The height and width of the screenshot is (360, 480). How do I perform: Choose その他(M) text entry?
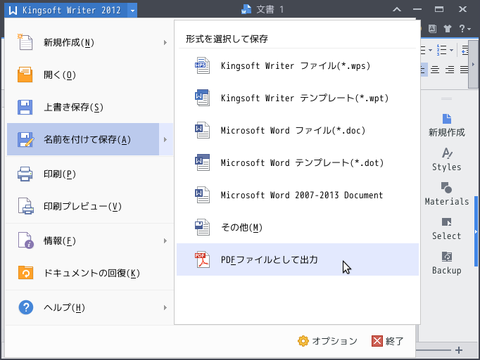point(242,227)
